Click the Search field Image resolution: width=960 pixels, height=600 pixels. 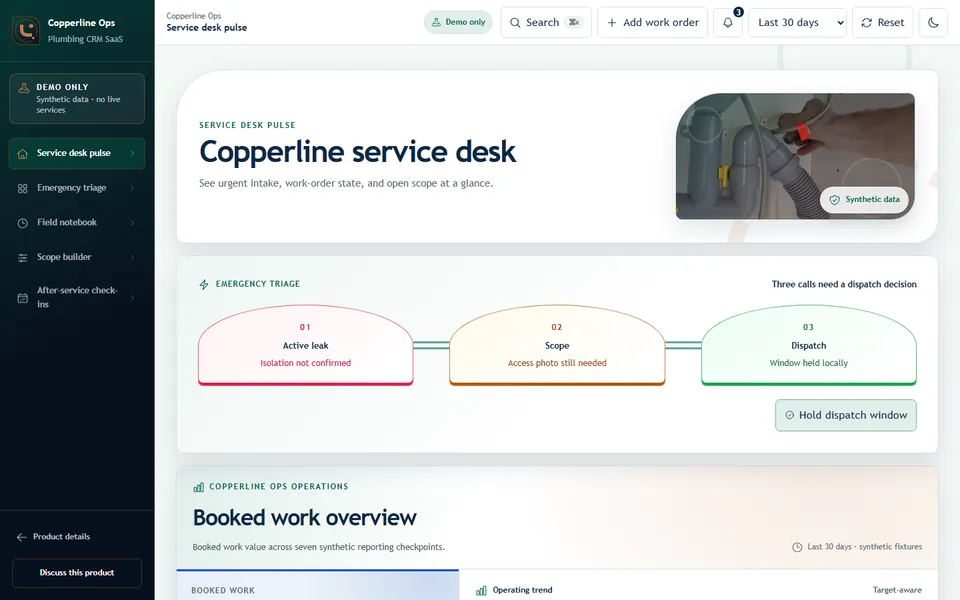(x=546, y=23)
